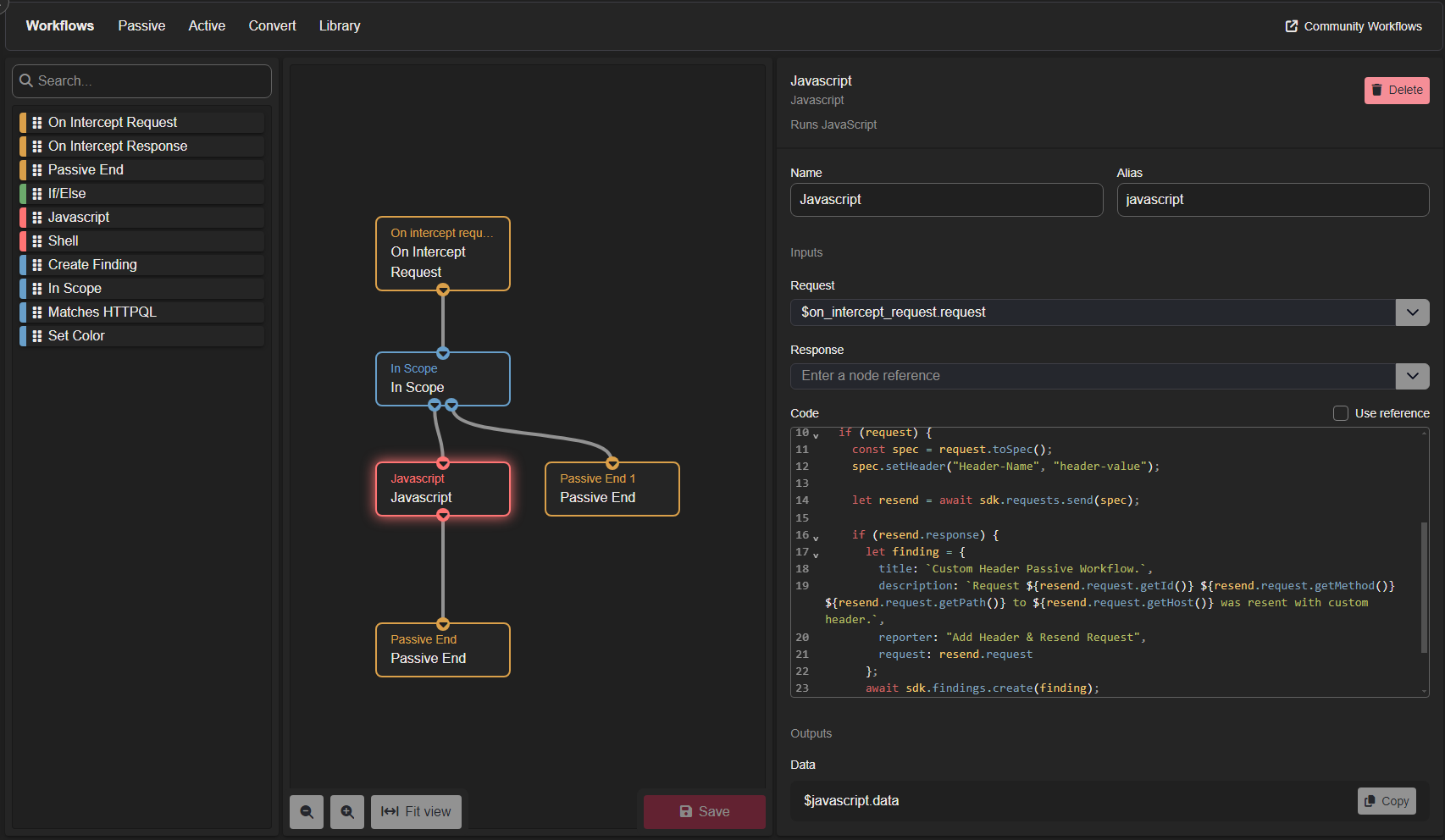Select Create Finding in the node list

(141, 265)
